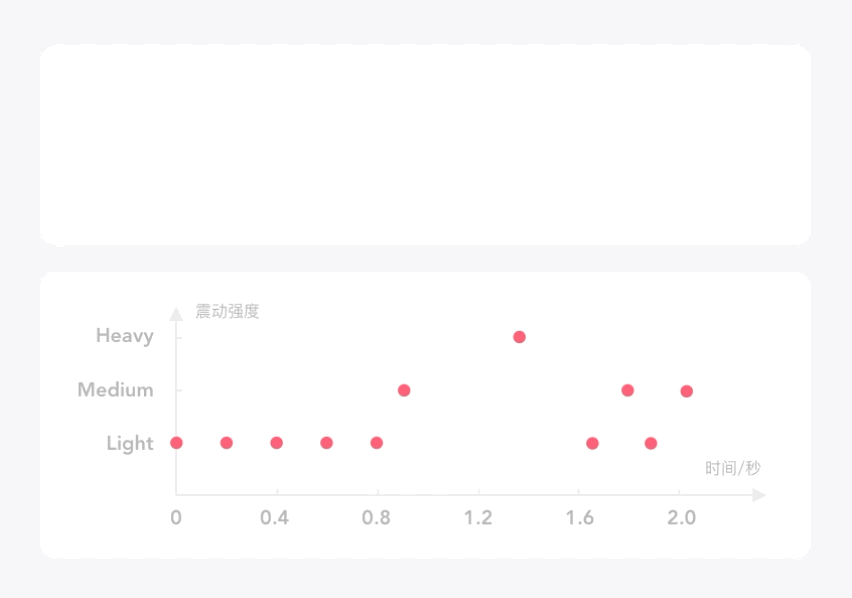Click the right arrow on the time axis
The image size is (852, 598).
pyautogui.click(x=759, y=495)
